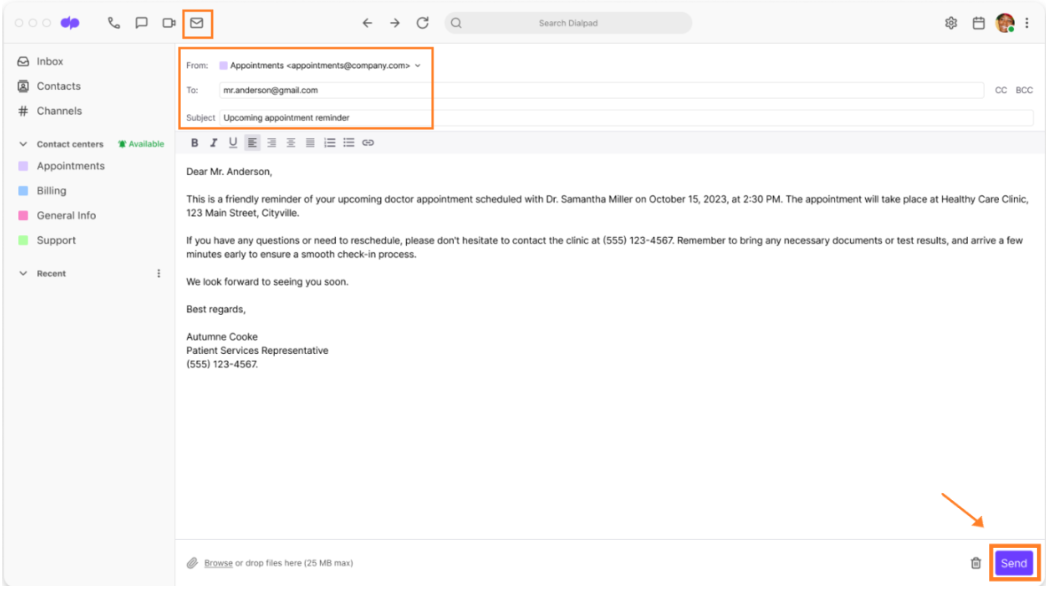This screenshot has height=590, width=1048.
Task: Send the email
Action: pos(1013,563)
